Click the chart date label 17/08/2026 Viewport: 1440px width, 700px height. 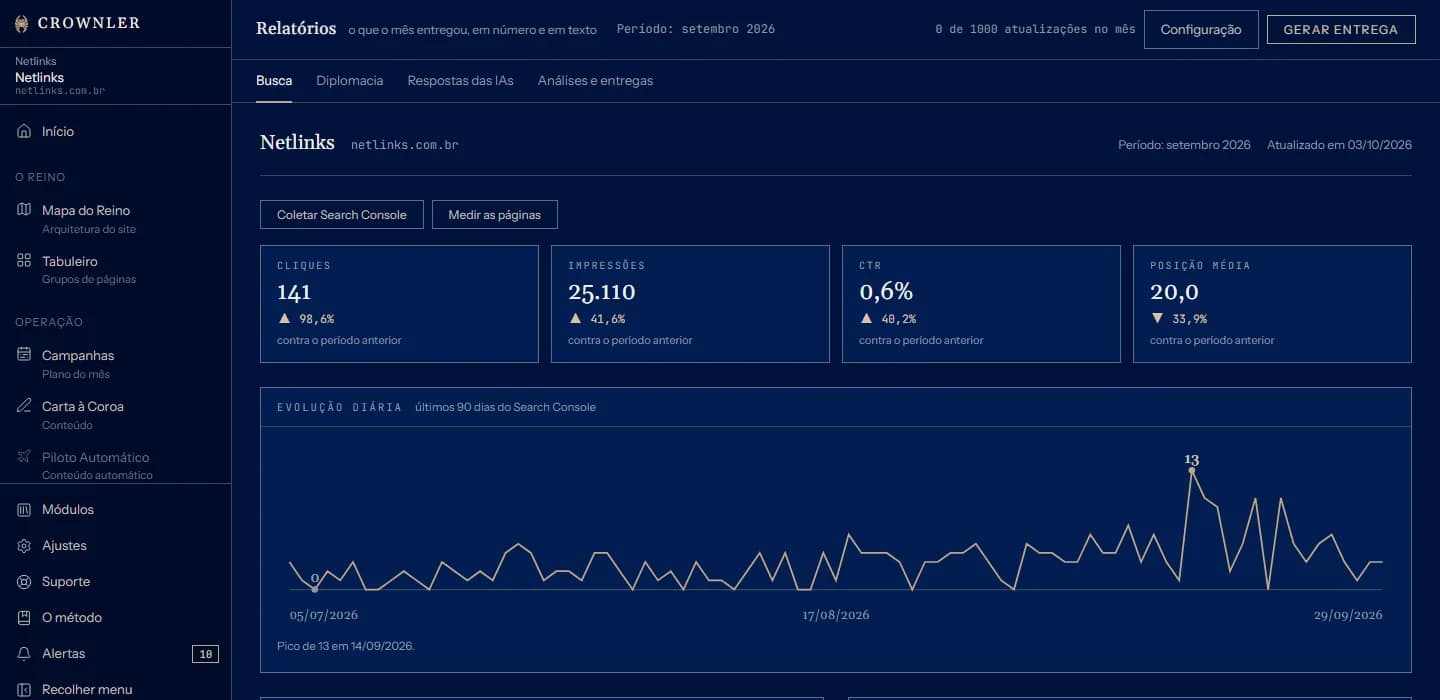836,615
